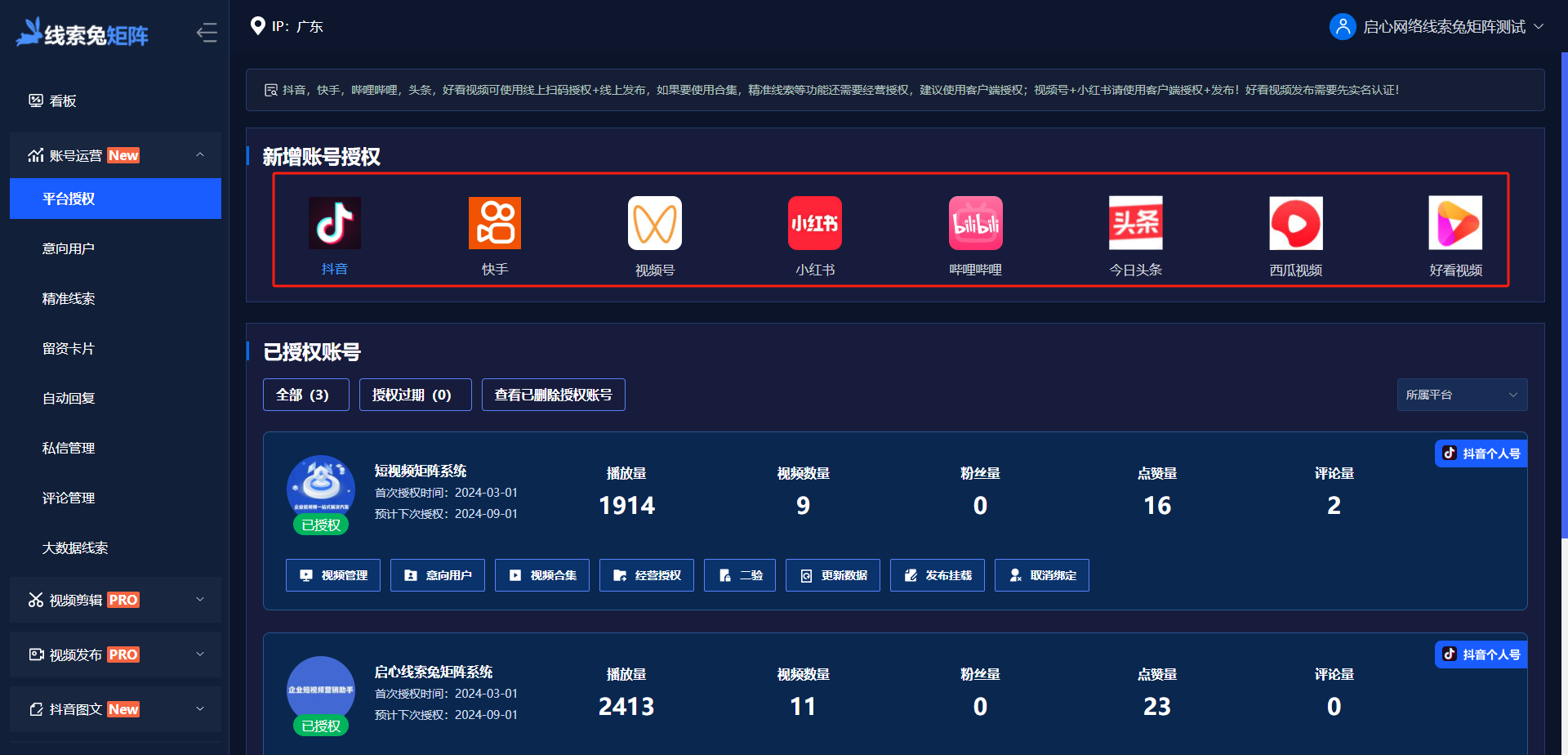This screenshot has height=755, width=1568.
Task: Select the 今日头条 platform icon
Action: pos(1135,223)
